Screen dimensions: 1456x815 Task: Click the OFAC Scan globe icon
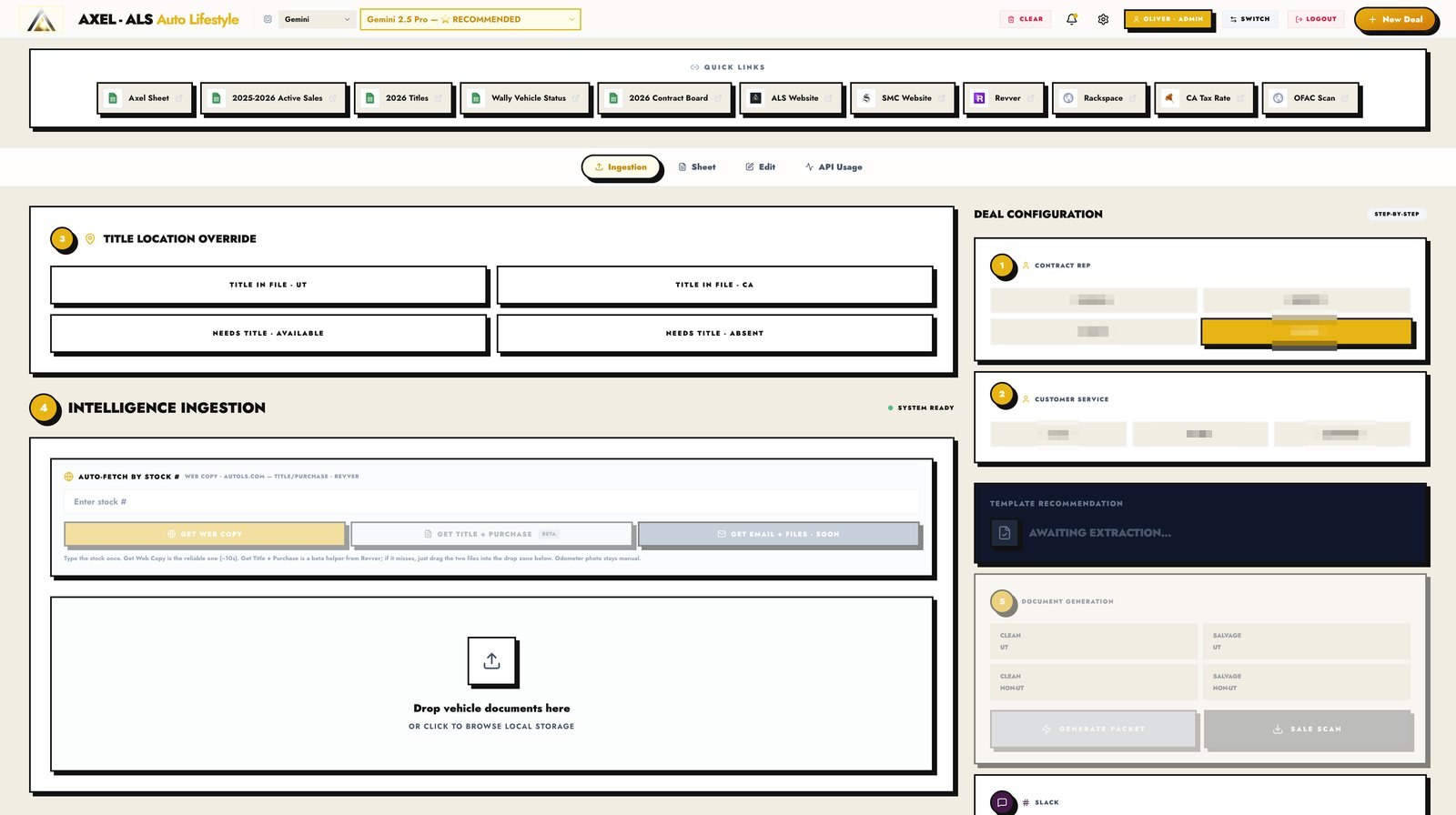pos(1279,98)
